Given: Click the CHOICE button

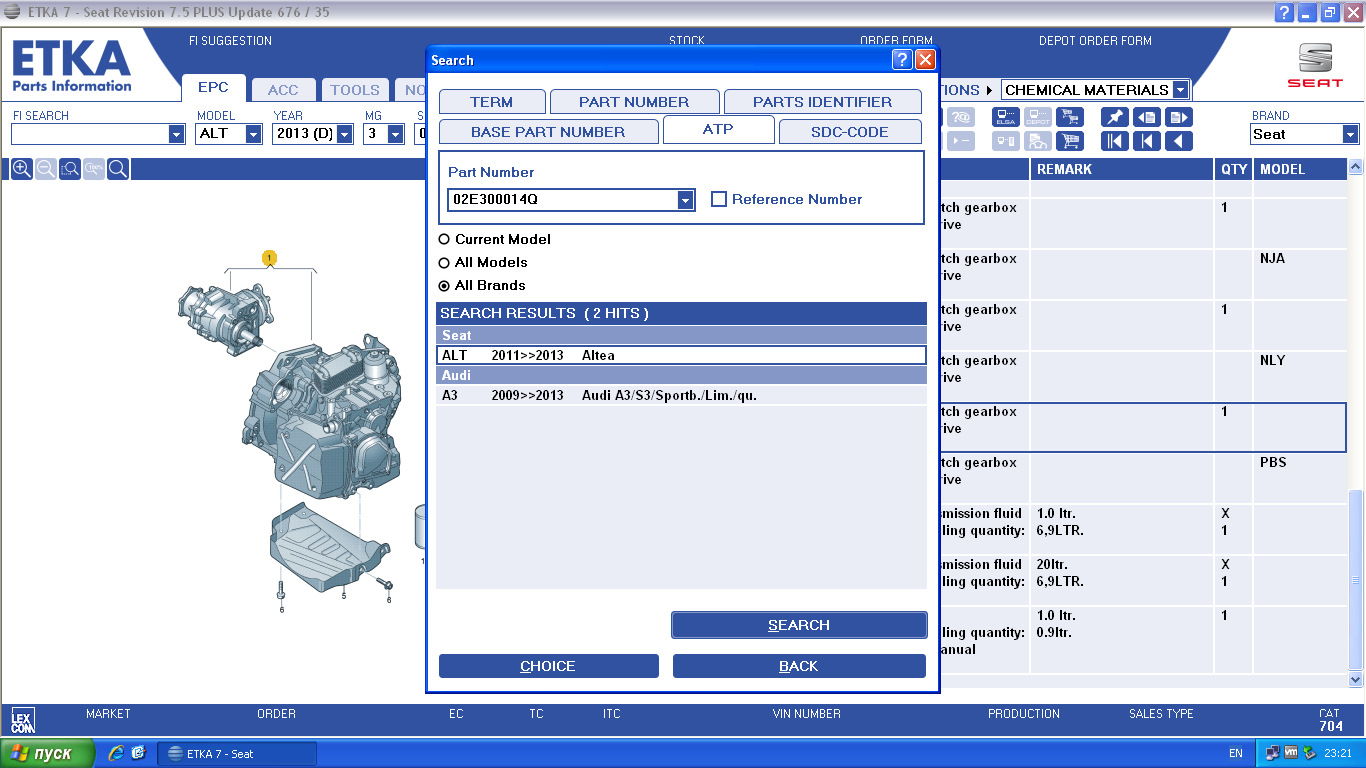Looking at the screenshot, I should 548,666.
